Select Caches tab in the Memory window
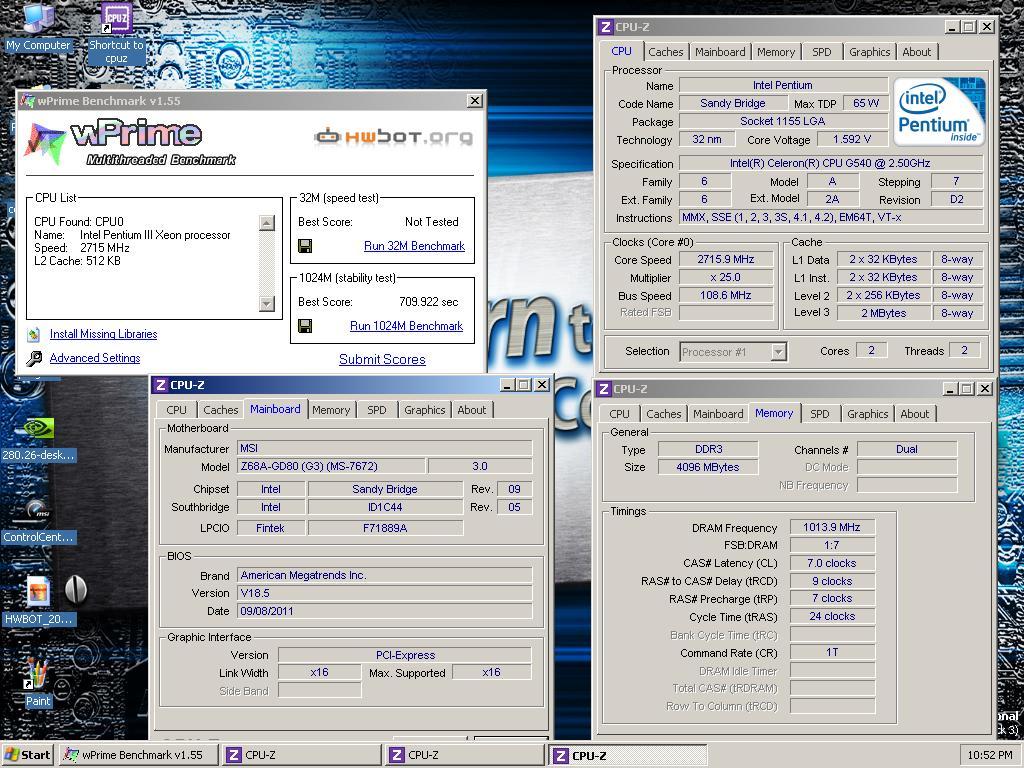The height and width of the screenshot is (768, 1024). coord(664,414)
